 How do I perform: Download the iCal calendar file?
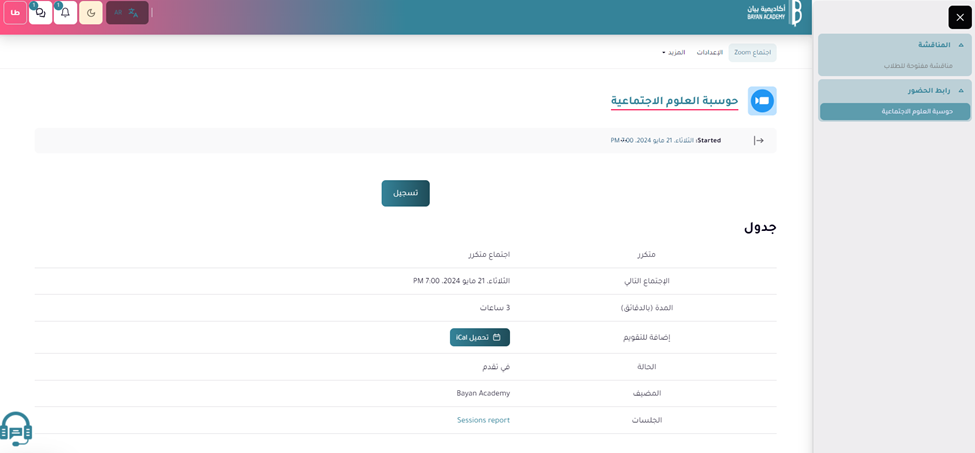[x=479, y=338]
